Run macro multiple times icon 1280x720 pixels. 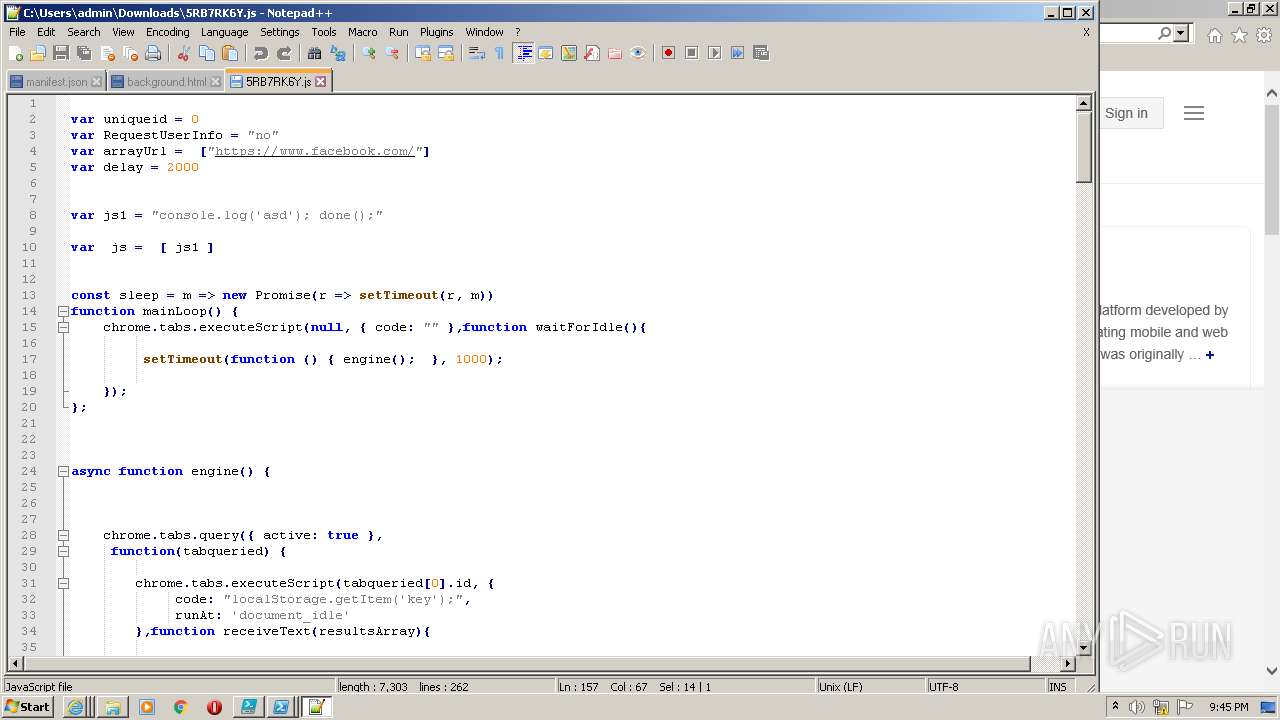click(x=738, y=53)
